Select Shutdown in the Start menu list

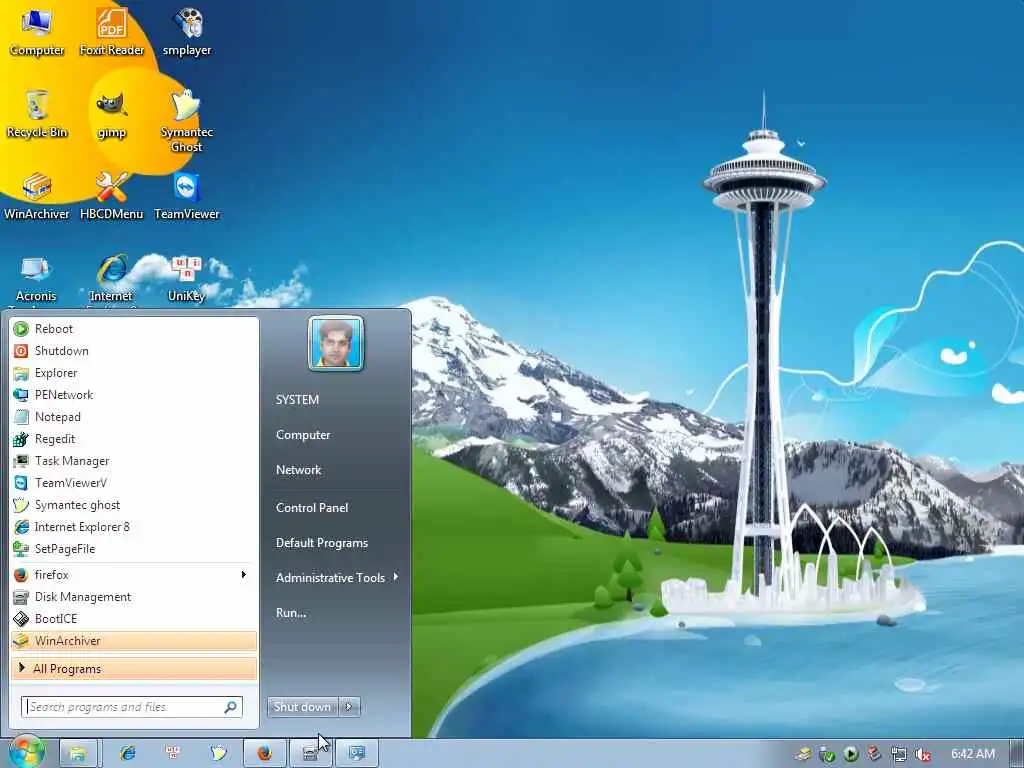[x=134, y=351]
